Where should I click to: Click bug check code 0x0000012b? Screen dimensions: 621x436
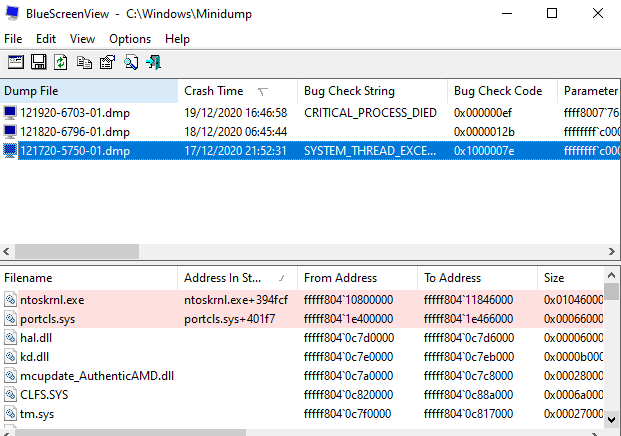point(484,132)
